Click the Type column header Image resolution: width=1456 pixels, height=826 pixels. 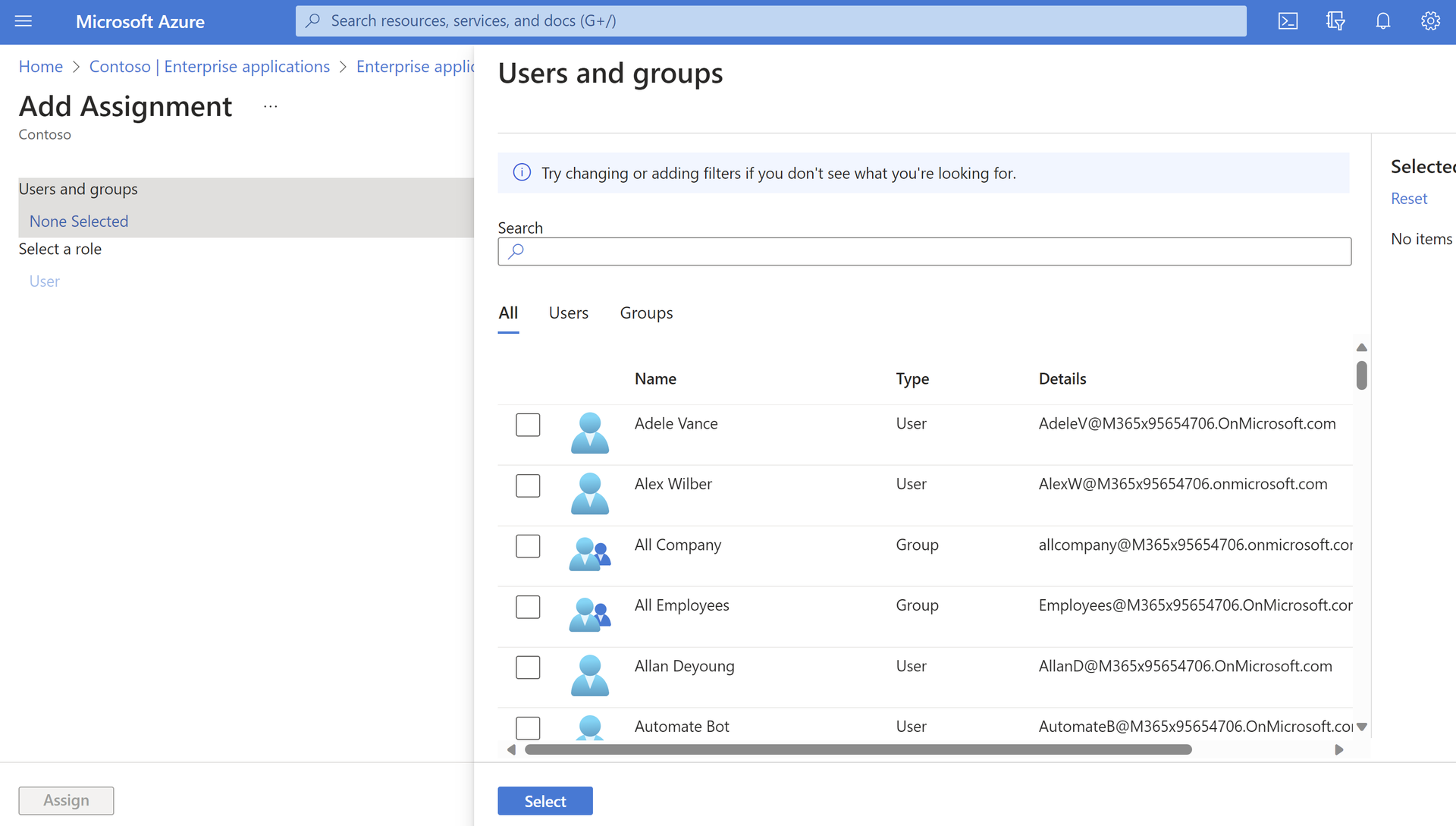pos(912,378)
